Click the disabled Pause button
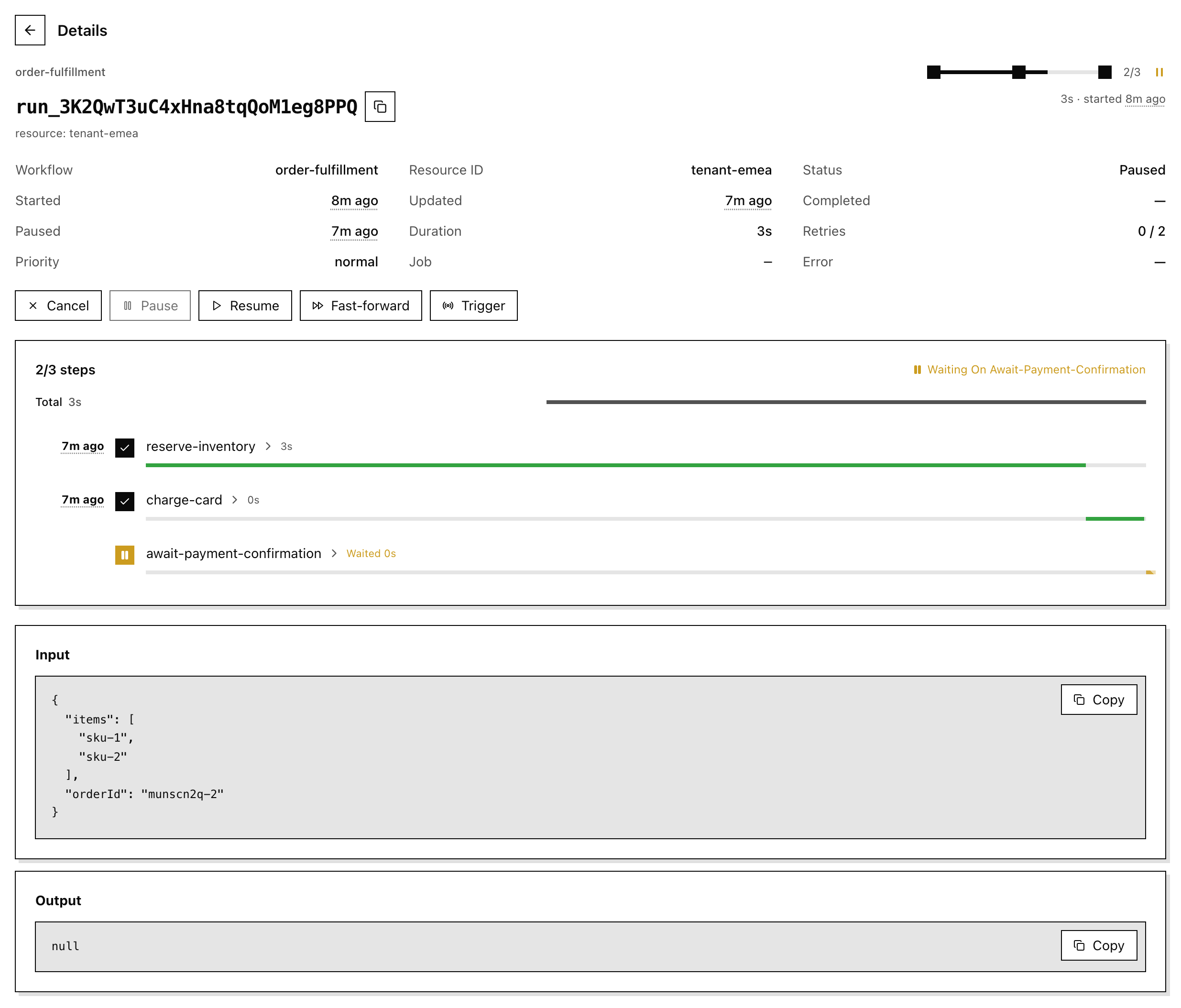 click(x=150, y=306)
